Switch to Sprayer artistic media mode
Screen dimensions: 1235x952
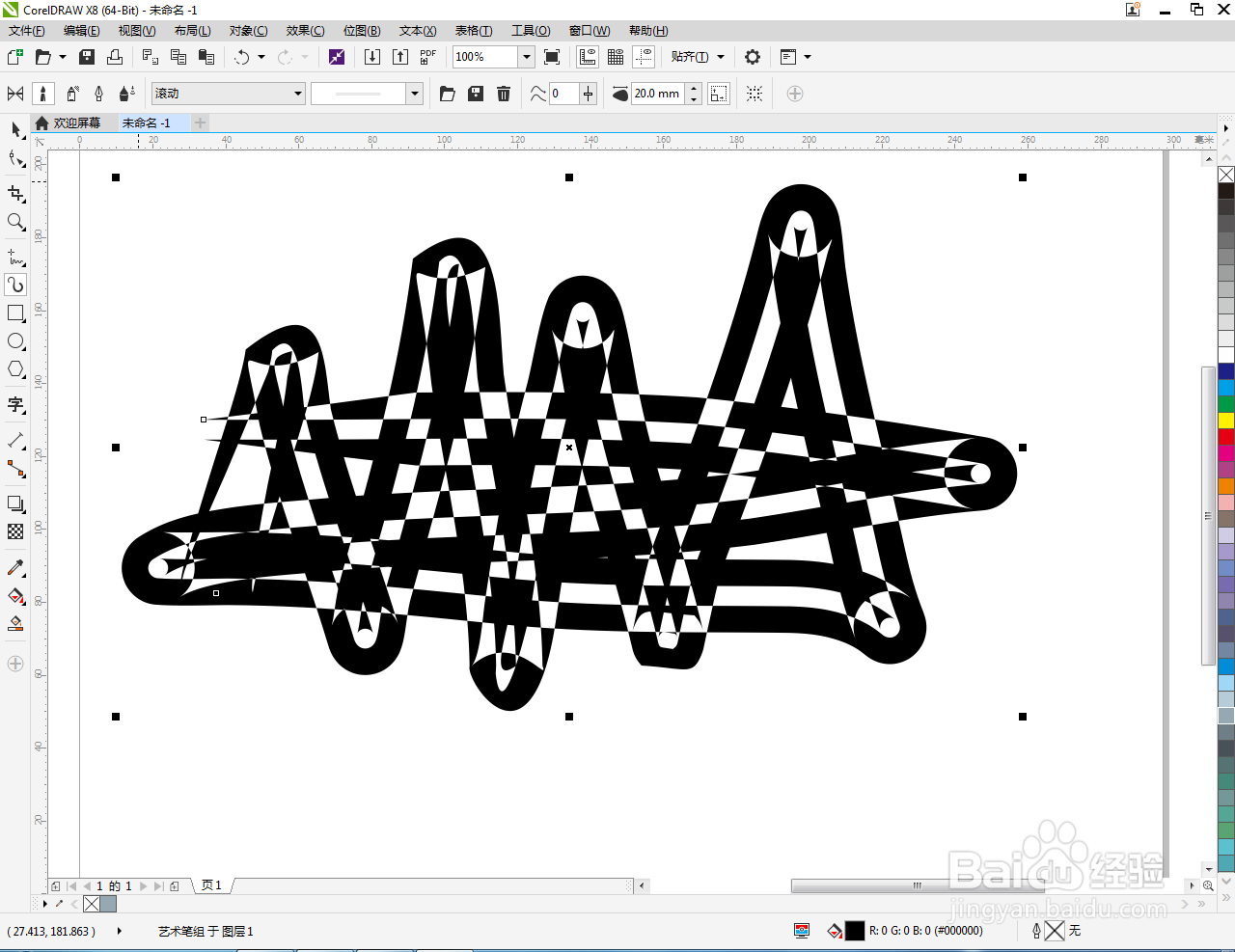[x=72, y=94]
